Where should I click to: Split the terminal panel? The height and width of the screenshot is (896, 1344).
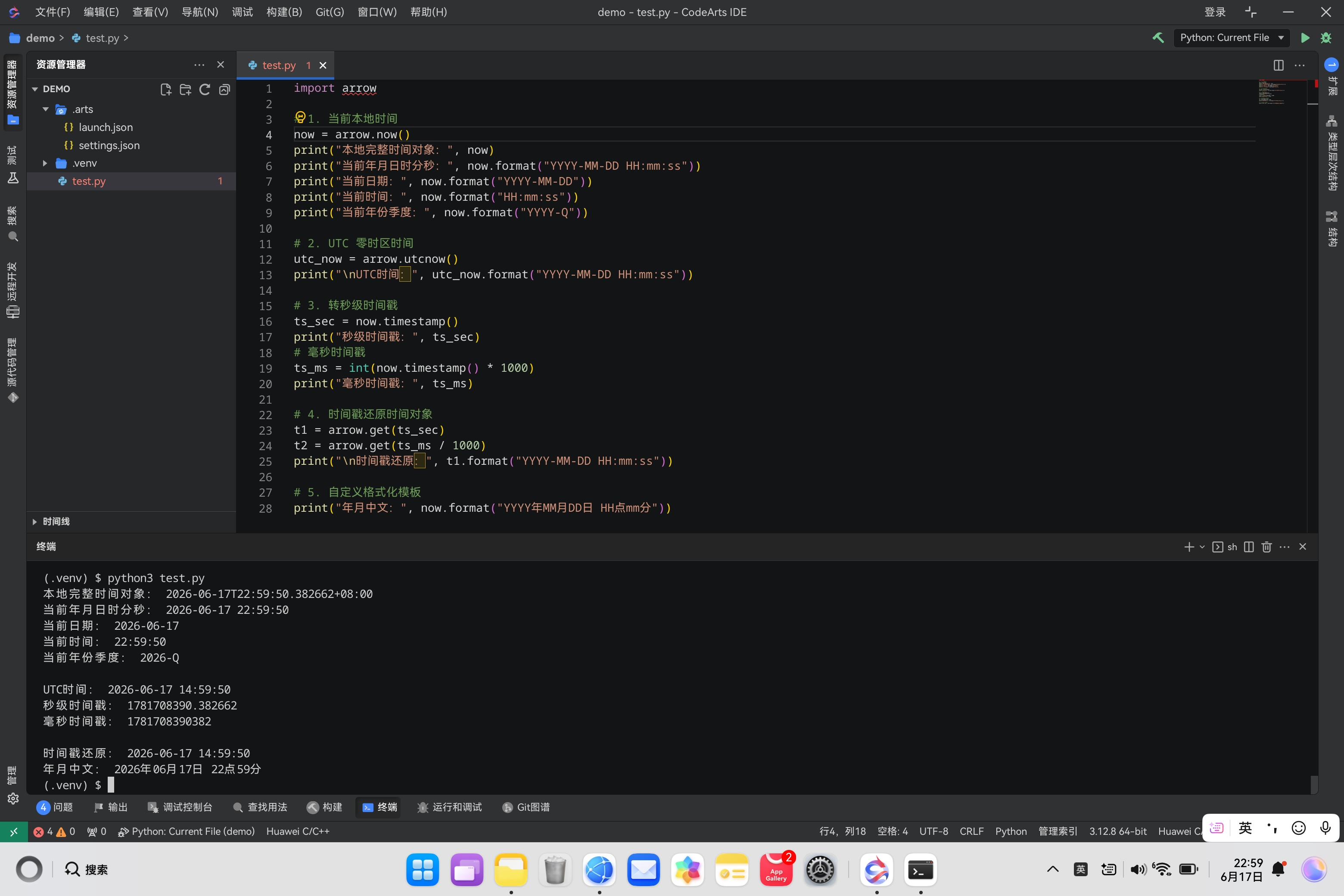click(1248, 547)
